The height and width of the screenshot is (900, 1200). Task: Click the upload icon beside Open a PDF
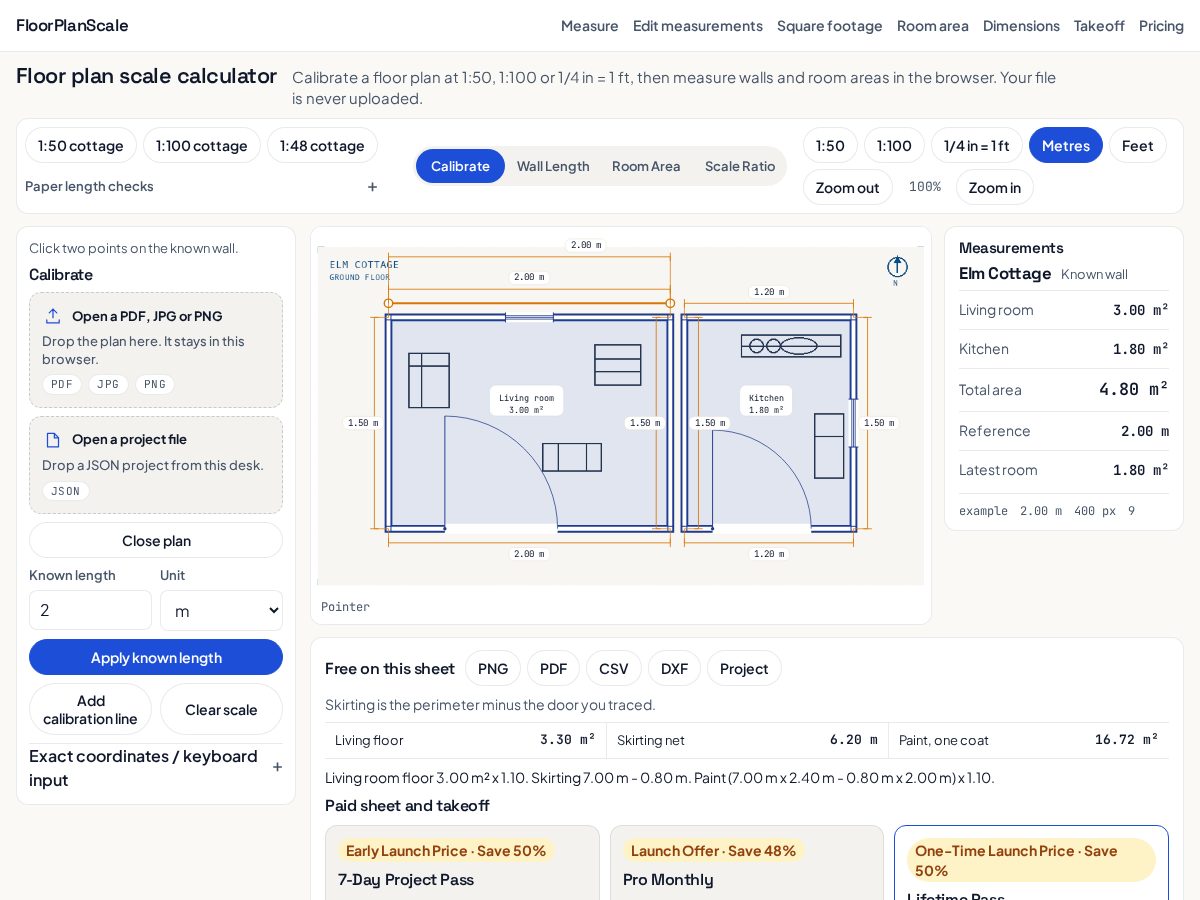(53, 316)
